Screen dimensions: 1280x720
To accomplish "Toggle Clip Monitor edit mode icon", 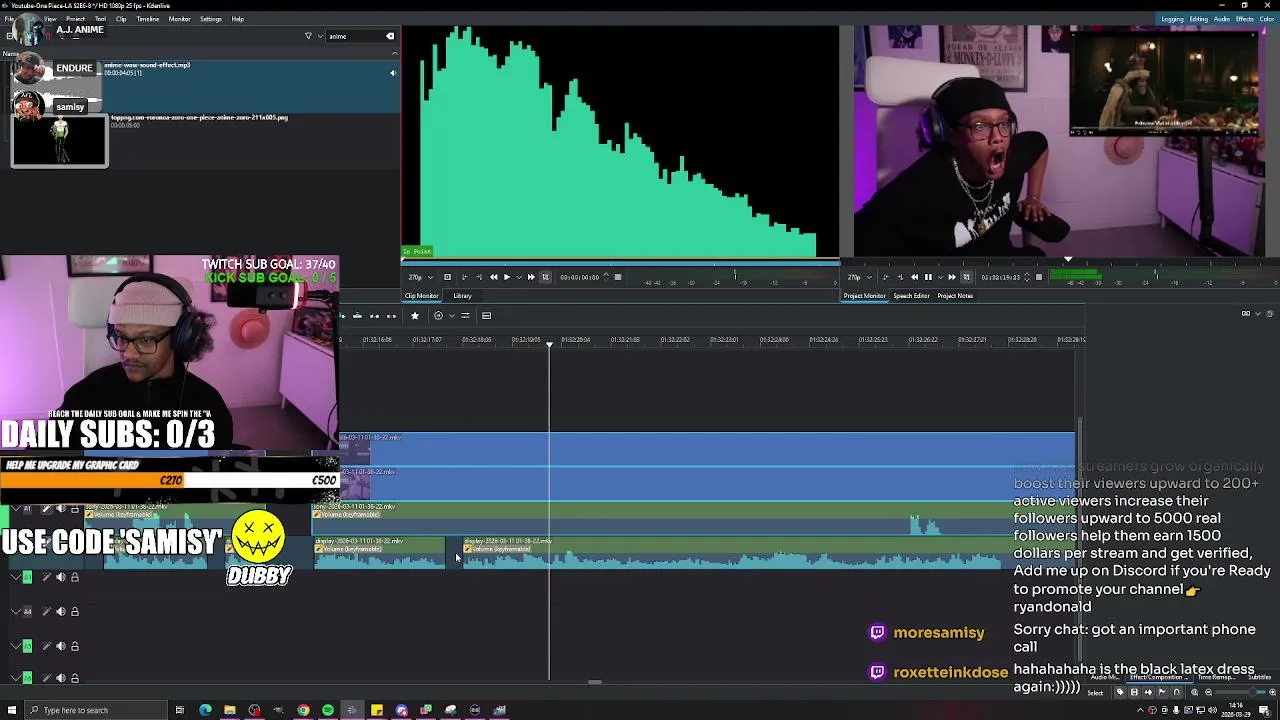I will pos(545,277).
